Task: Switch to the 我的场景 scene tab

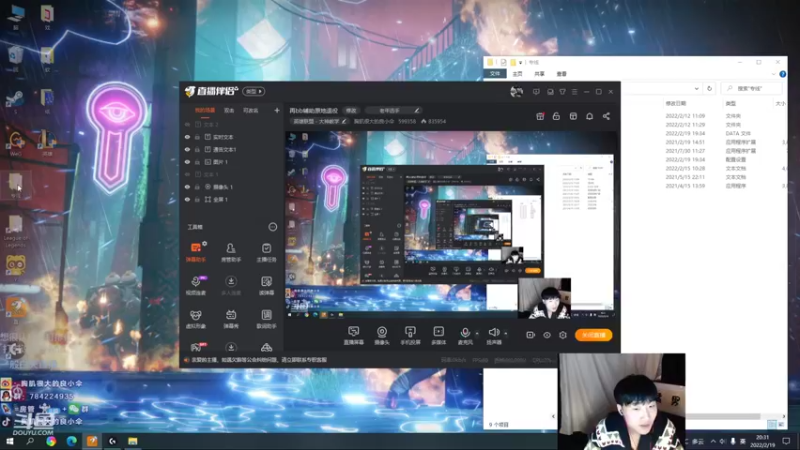Action: [x=205, y=110]
